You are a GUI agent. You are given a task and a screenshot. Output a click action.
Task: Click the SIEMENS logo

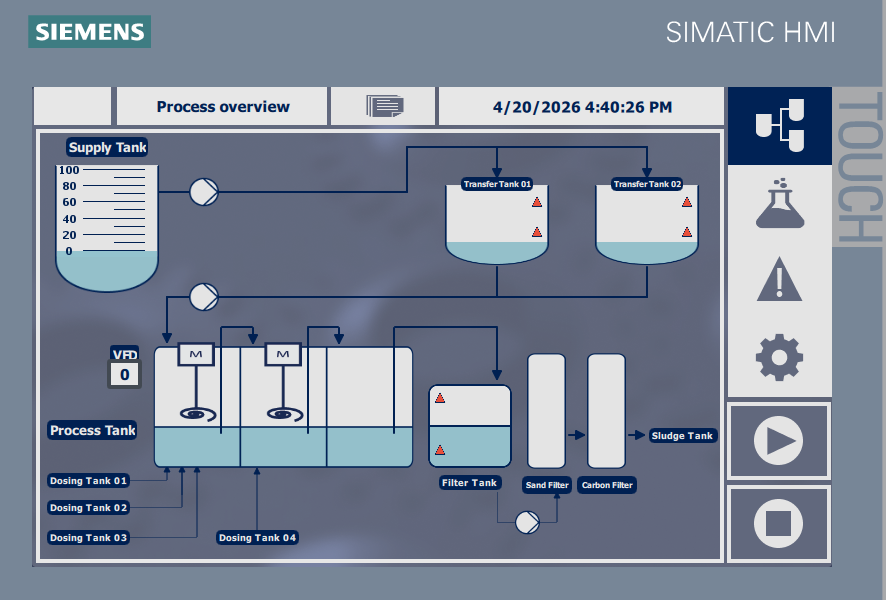89,32
